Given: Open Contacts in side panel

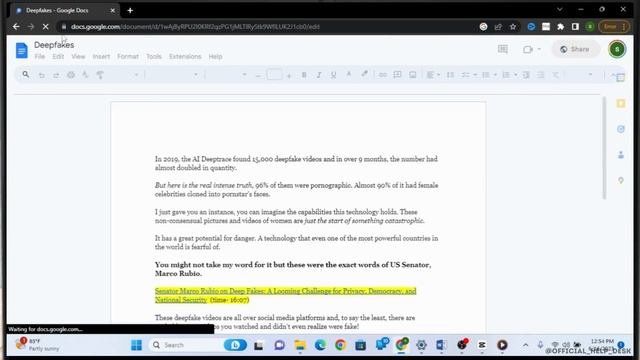Looking at the screenshot, I should coord(621,155).
